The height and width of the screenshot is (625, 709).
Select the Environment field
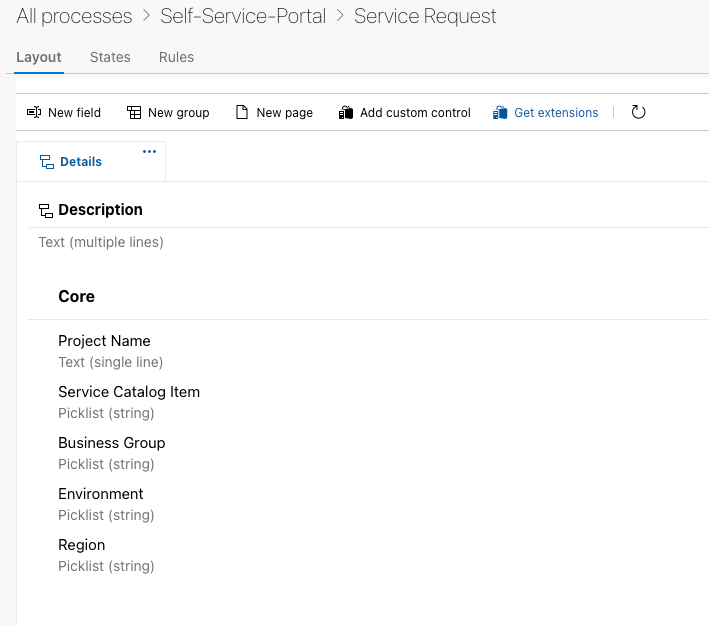(101, 493)
